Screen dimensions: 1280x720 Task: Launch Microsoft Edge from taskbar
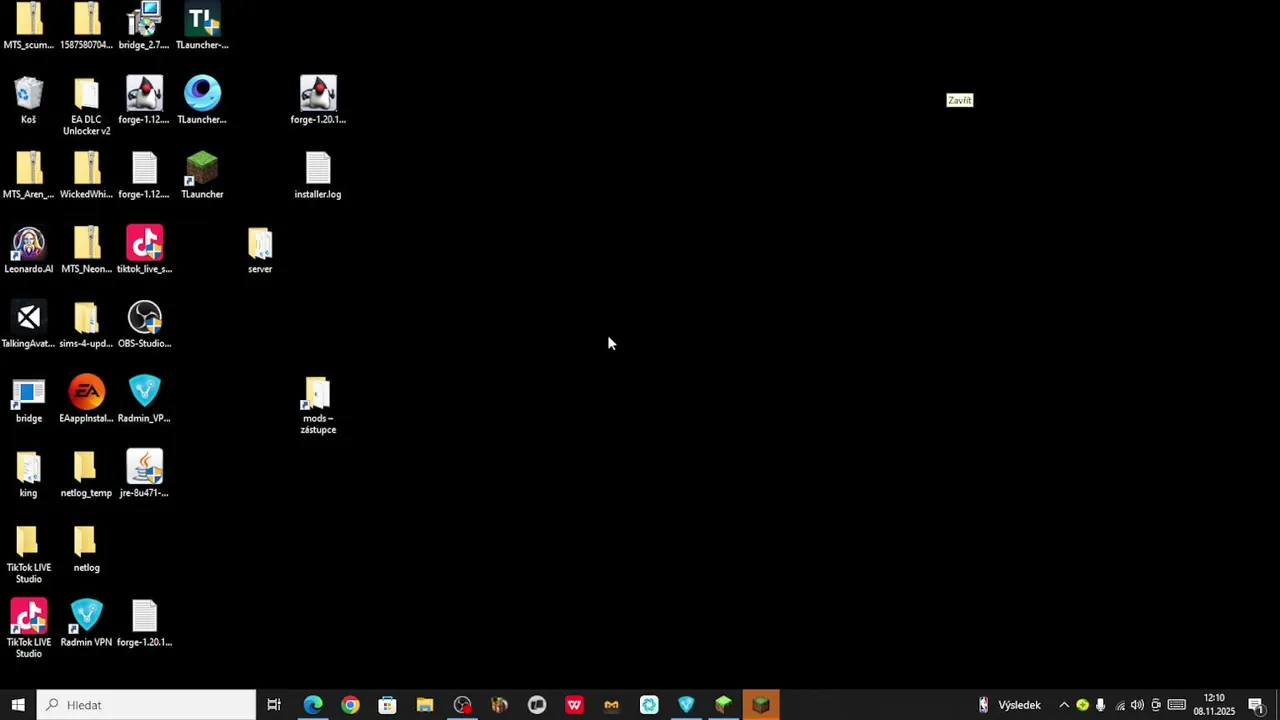tap(313, 705)
